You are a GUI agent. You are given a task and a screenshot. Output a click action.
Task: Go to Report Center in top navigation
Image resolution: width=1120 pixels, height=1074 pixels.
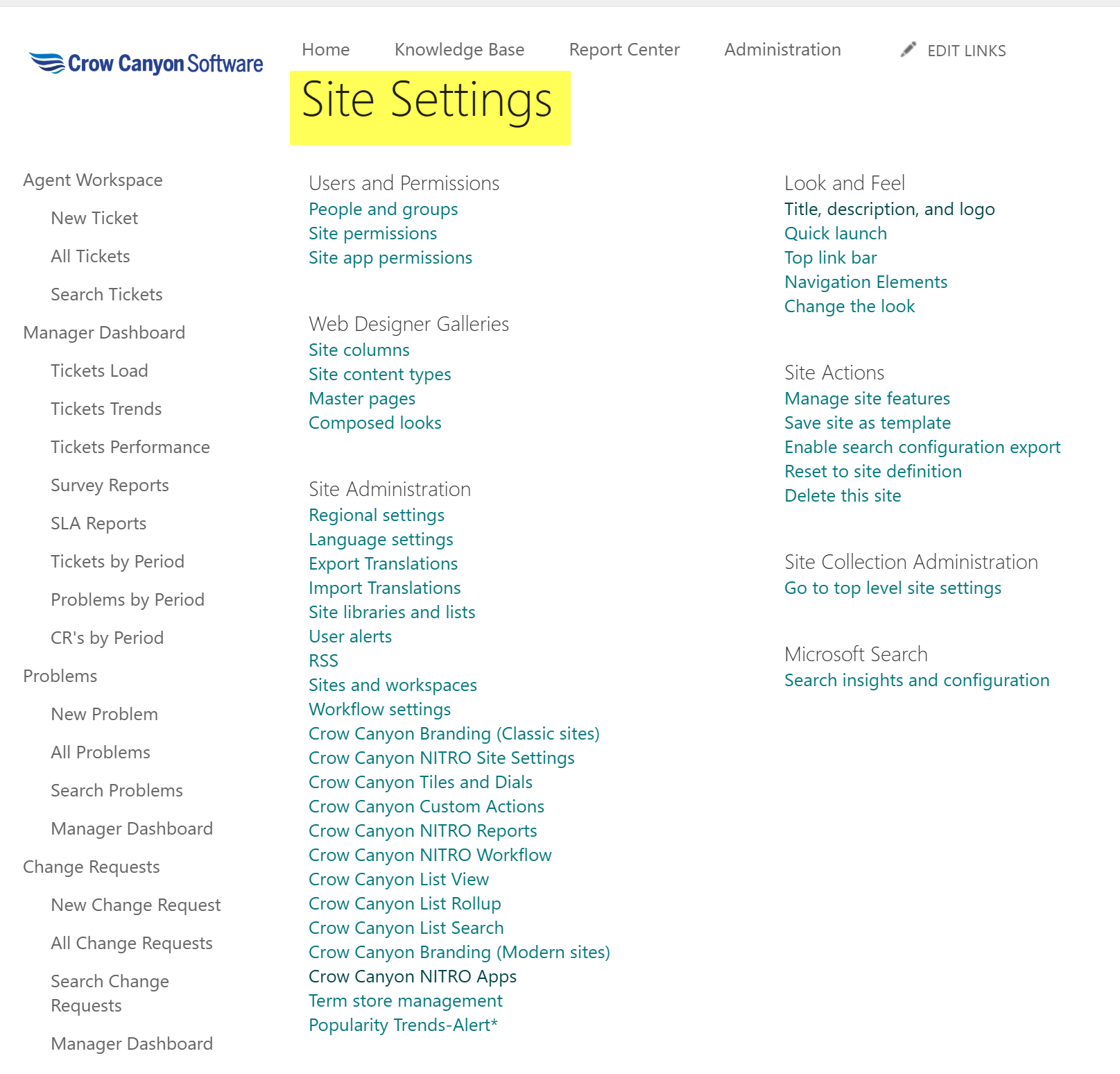pyautogui.click(x=624, y=50)
